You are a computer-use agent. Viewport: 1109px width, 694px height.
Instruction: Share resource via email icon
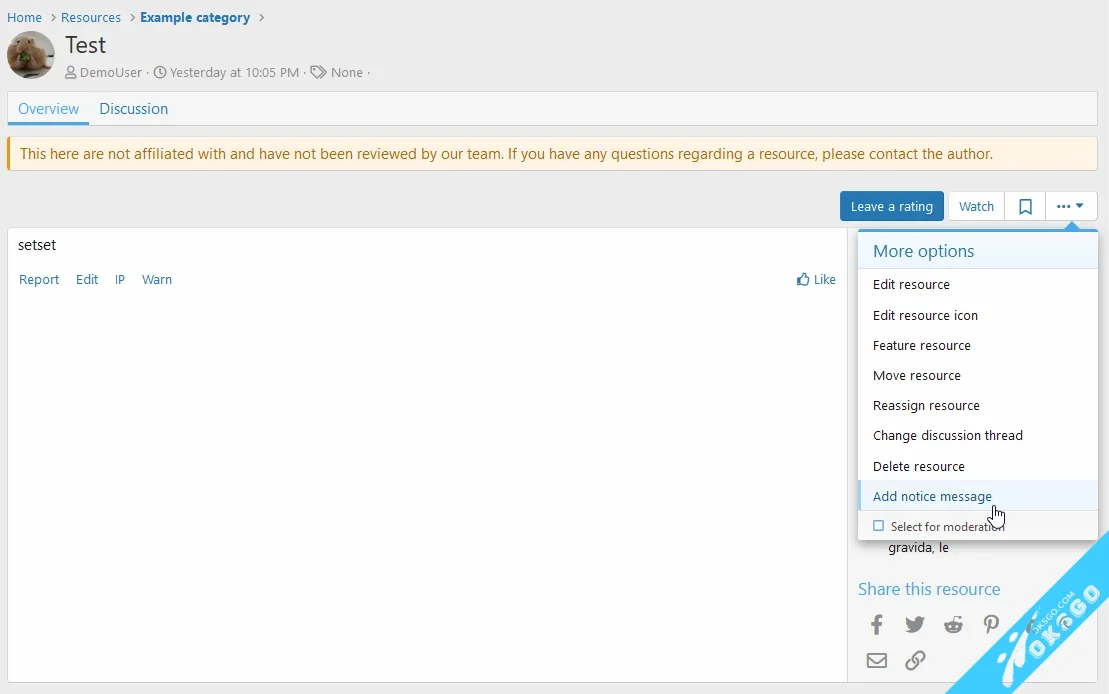coord(876,660)
